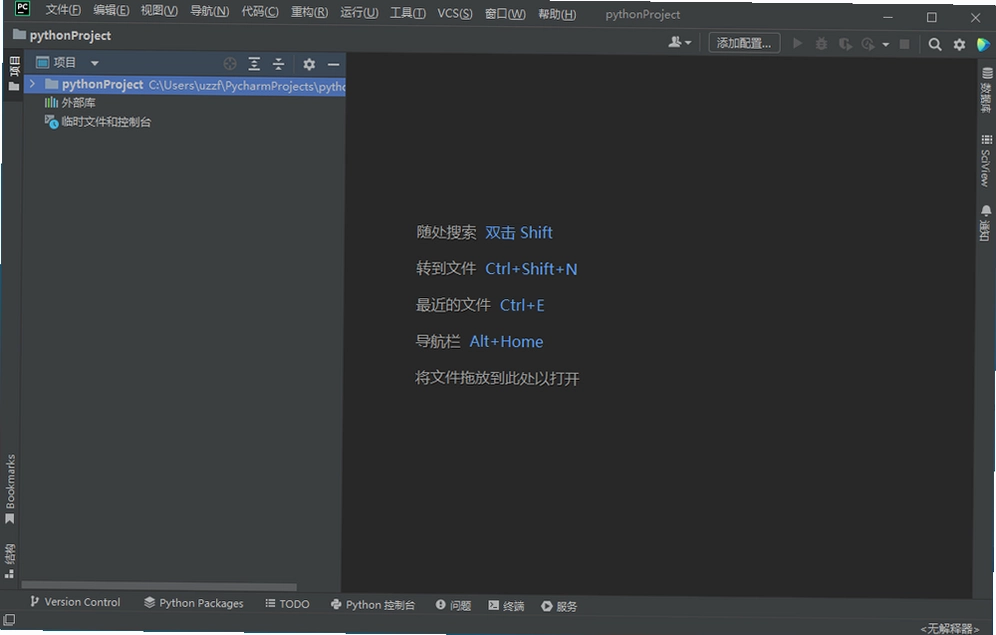The height and width of the screenshot is (635, 996).
Task: Click the PyCharm PC logo icon
Action: coord(22,8)
